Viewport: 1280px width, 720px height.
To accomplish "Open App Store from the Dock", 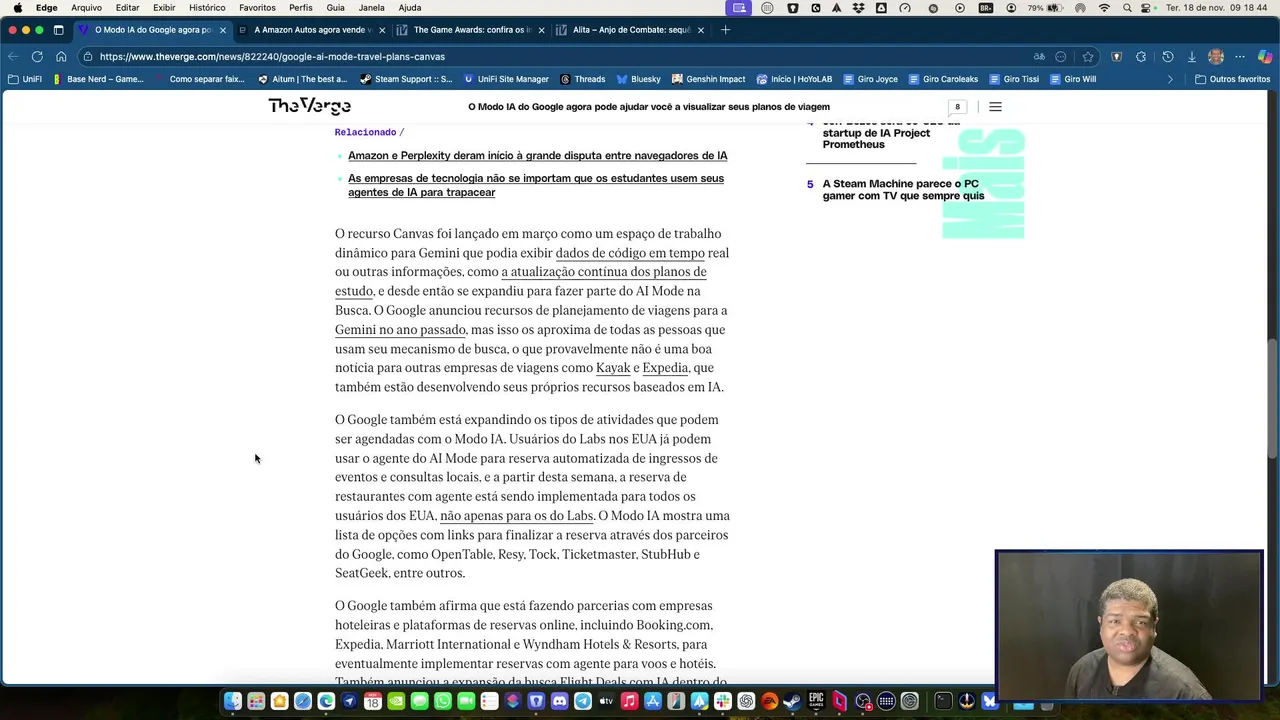I will pos(652,701).
